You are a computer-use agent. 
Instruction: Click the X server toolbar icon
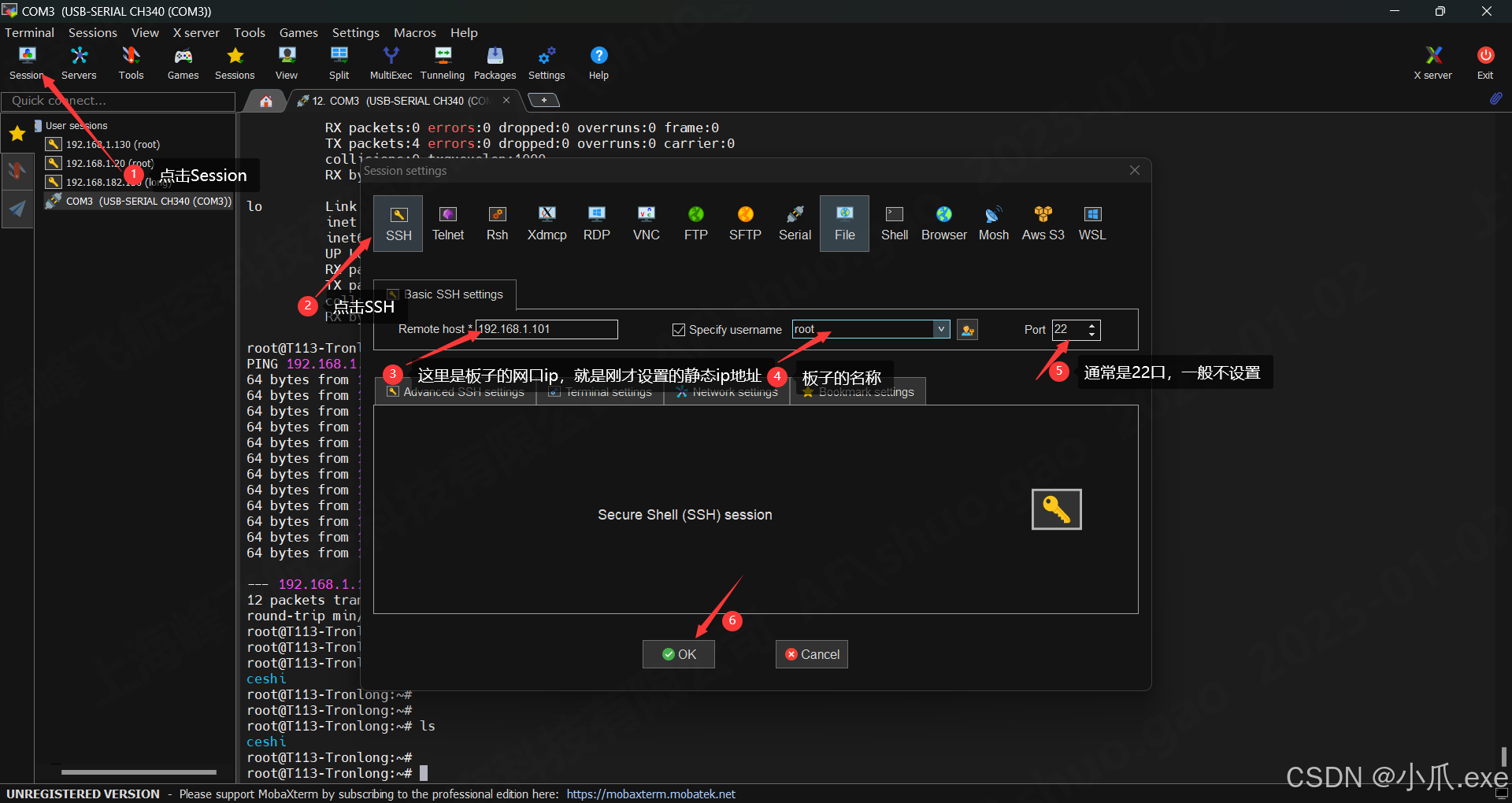[x=1432, y=63]
